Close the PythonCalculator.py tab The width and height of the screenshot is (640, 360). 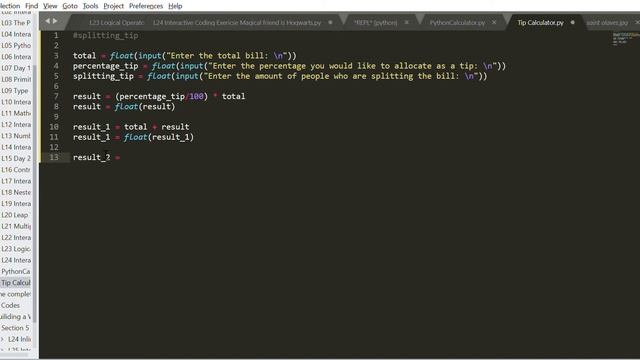[494, 22]
